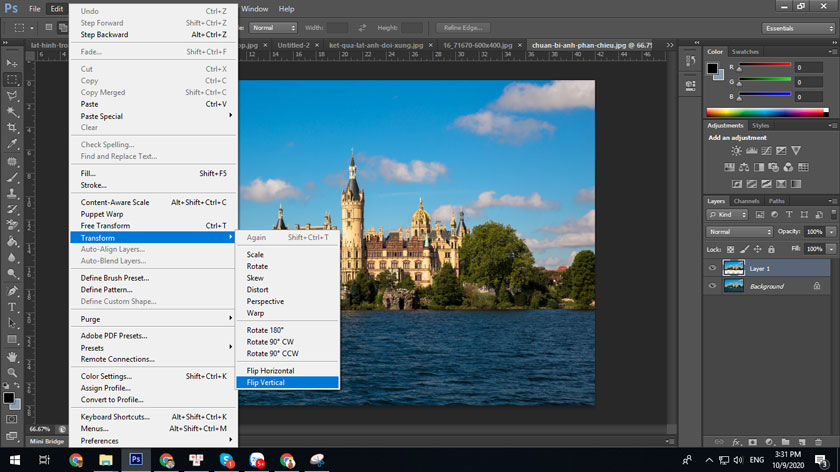Expand the Preferences submenu

pyautogui.click(x=154, y=441)
